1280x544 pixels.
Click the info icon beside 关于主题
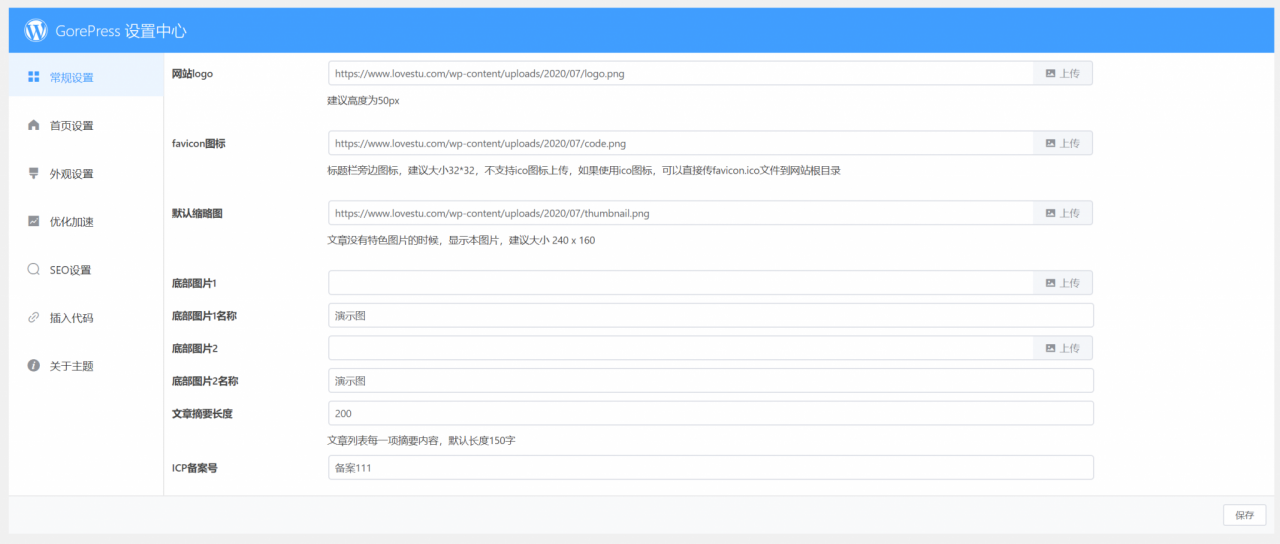coord(34,366)
